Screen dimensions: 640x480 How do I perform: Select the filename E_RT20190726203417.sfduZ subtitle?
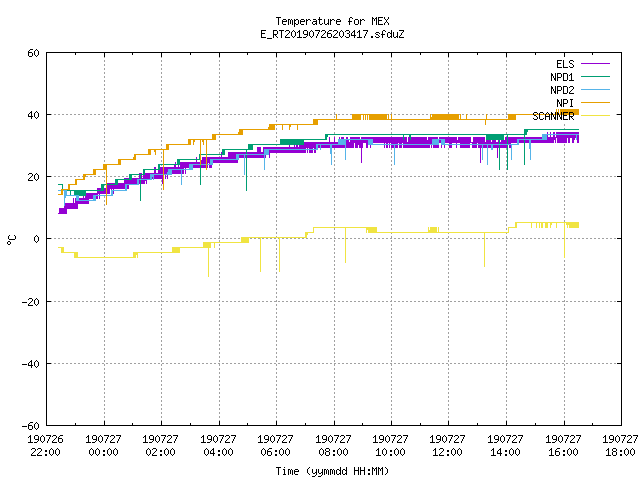pos(332,34)
